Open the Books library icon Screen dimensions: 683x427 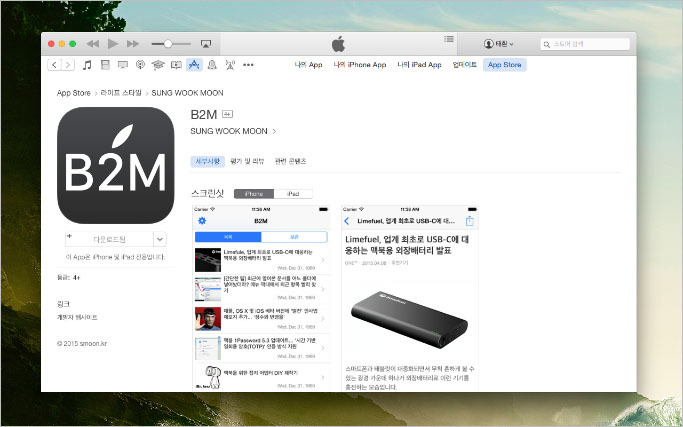pos(176,65)
